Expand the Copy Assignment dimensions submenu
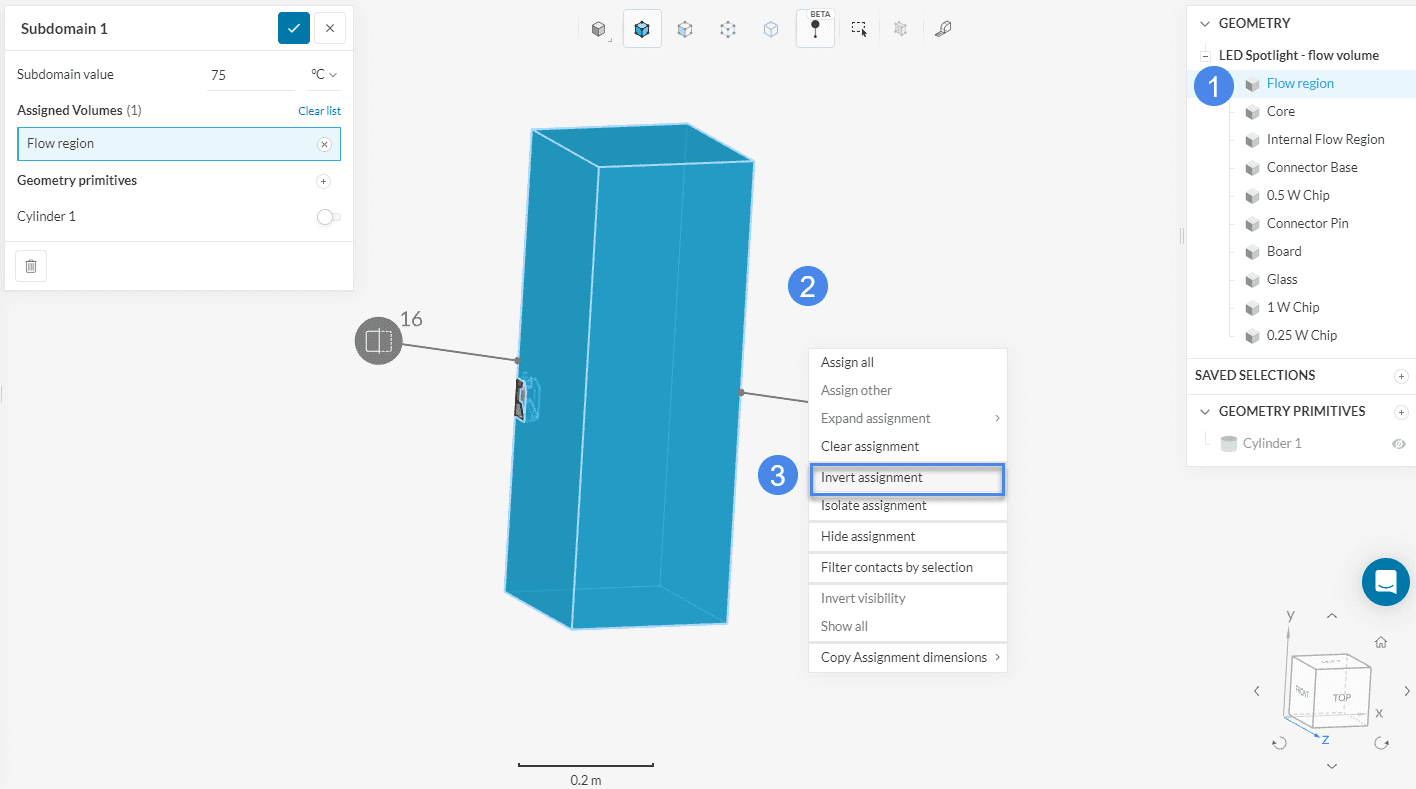This screenshot has height=789, width=1416. click(x=907, y=657)
